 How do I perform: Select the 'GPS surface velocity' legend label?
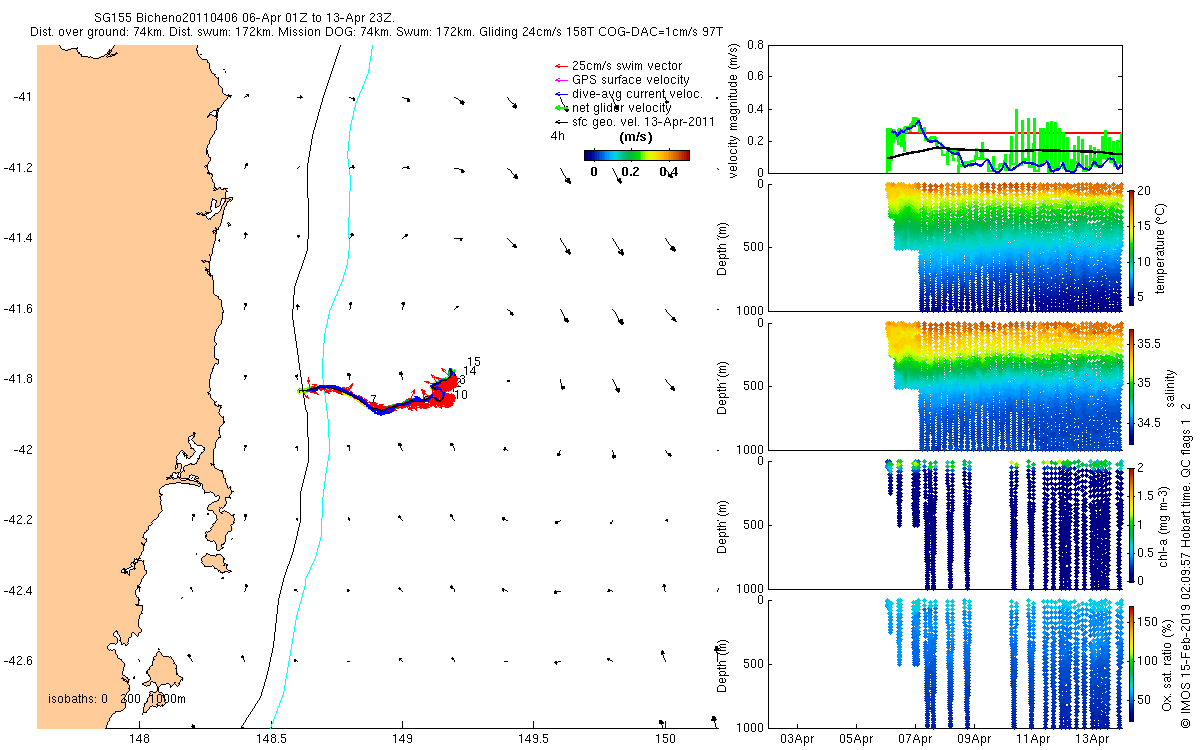(x=630, y=80)
